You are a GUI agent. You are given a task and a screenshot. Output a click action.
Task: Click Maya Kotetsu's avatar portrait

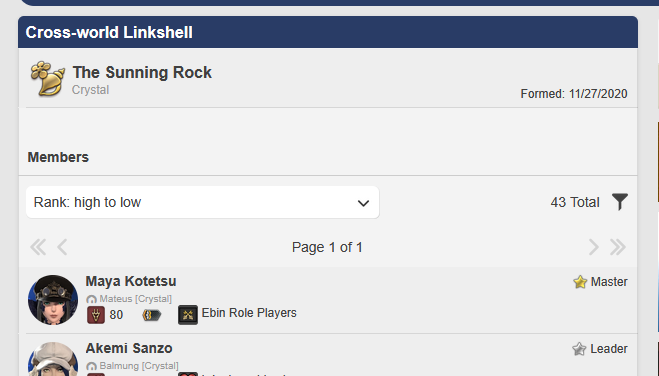pos(53,300)
